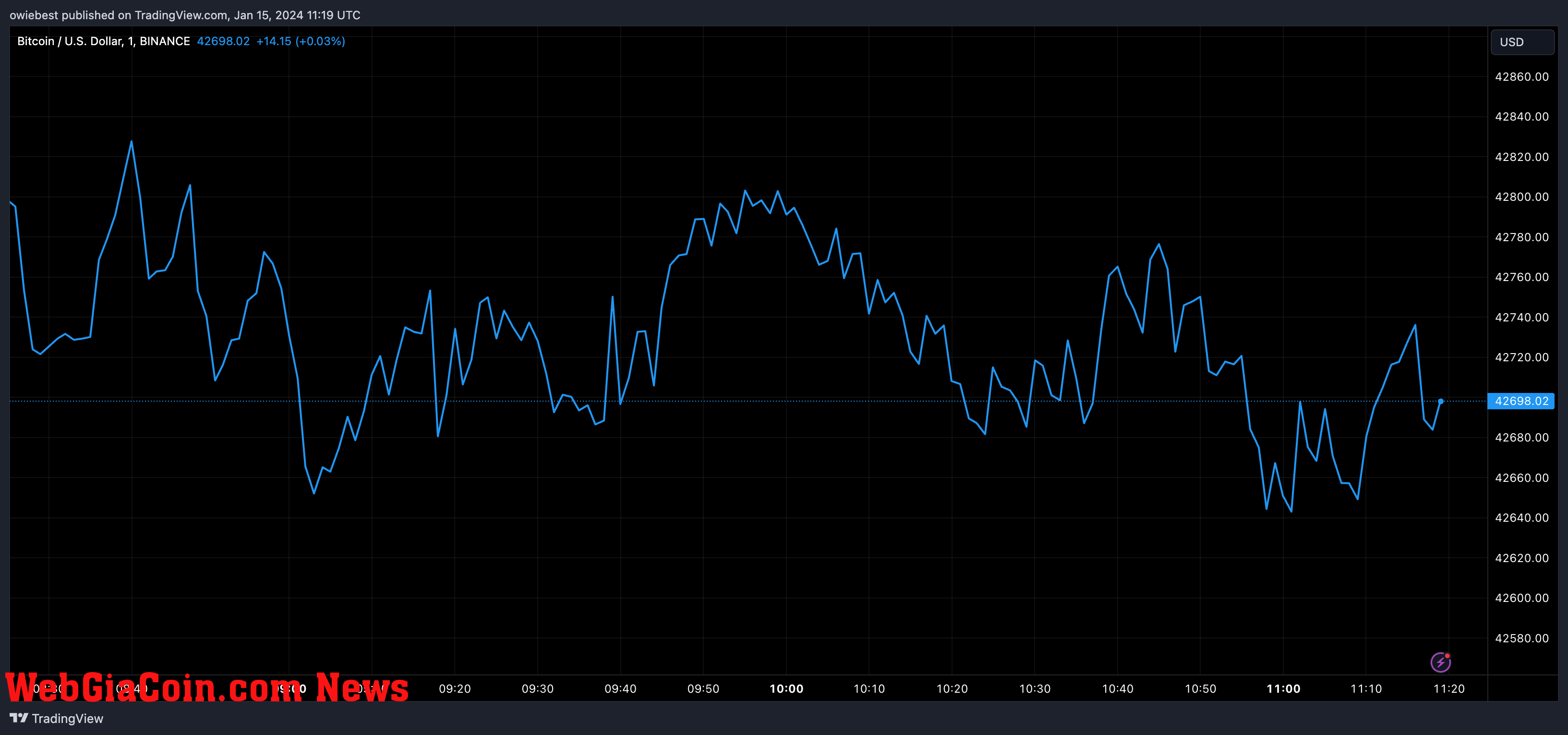The height and width of the screenshot is (735, 1568).
Task: Click the 09:40 time axis label
Action: 620,689
